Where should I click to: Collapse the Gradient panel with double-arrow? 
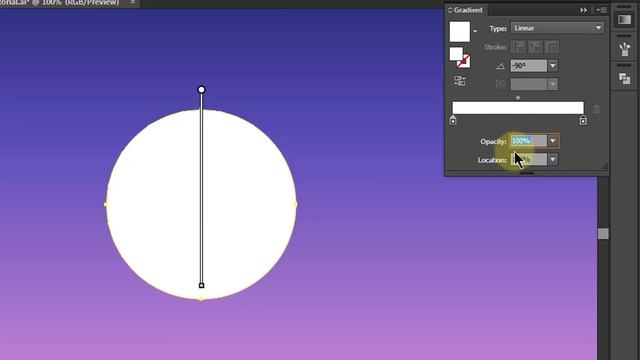[584, 10]
